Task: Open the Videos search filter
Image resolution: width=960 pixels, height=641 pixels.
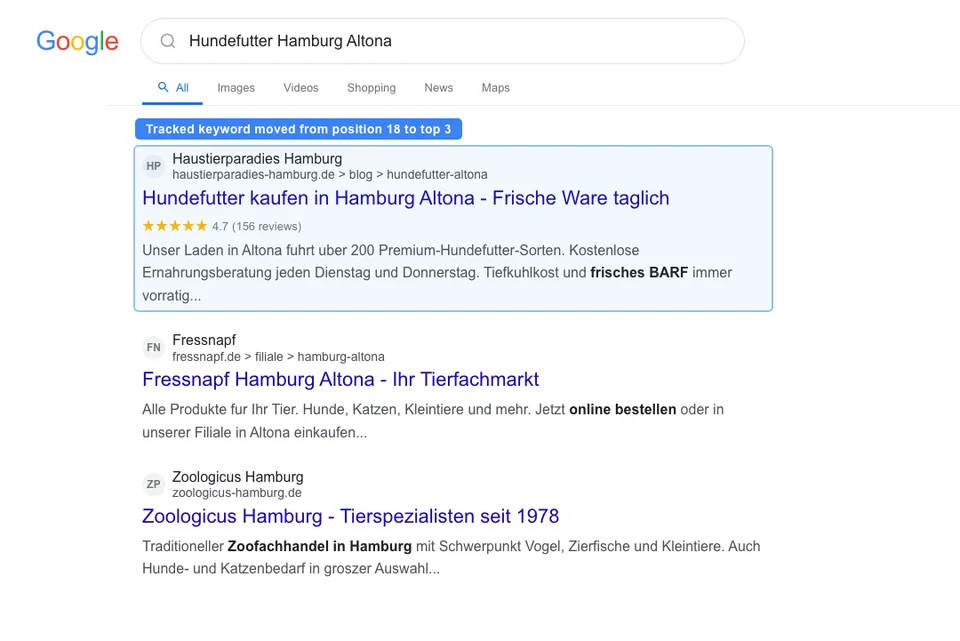Action: (x=300, y=88)
